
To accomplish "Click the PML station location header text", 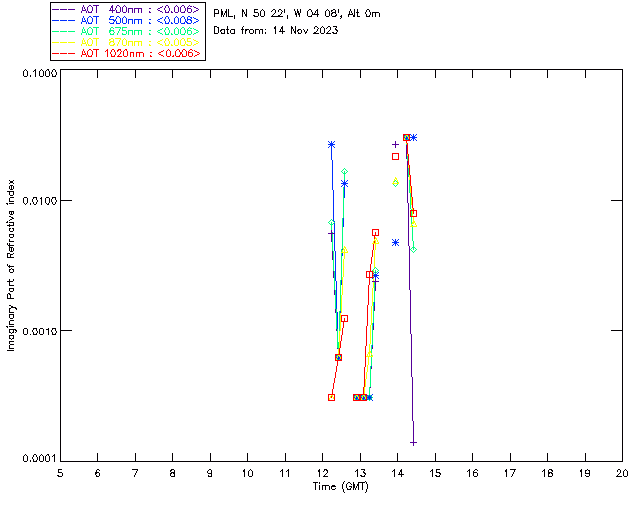I will 297,13.
